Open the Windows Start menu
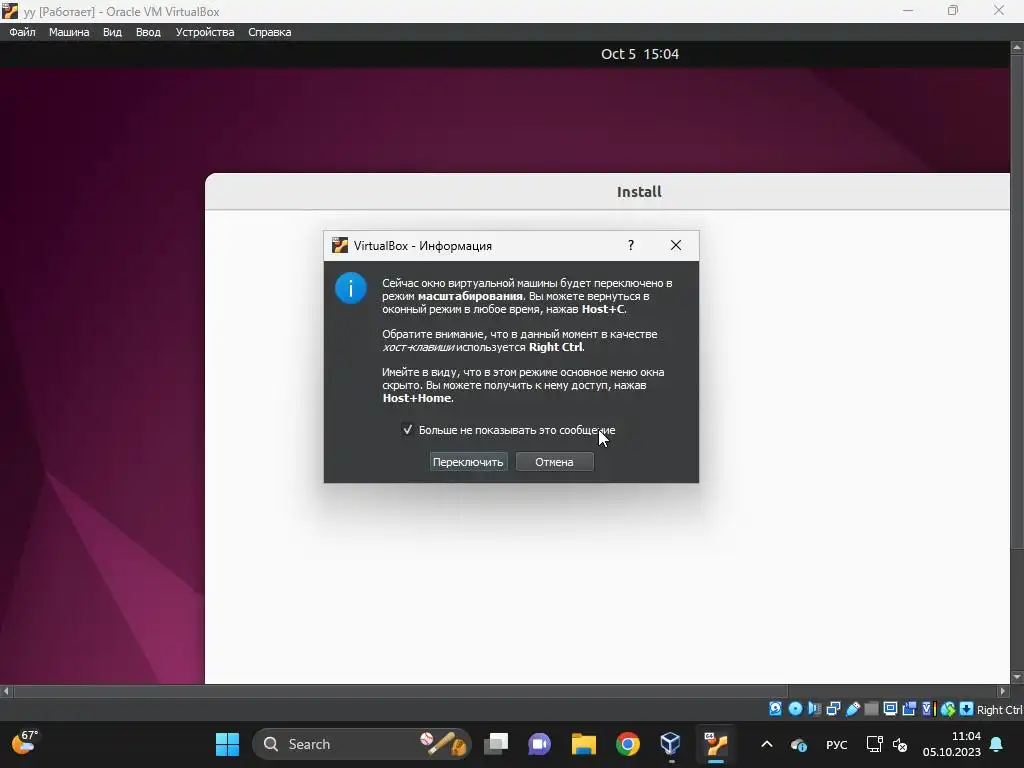The height and width of the screenshot is (768, 1024). click(x=227, y=744)
